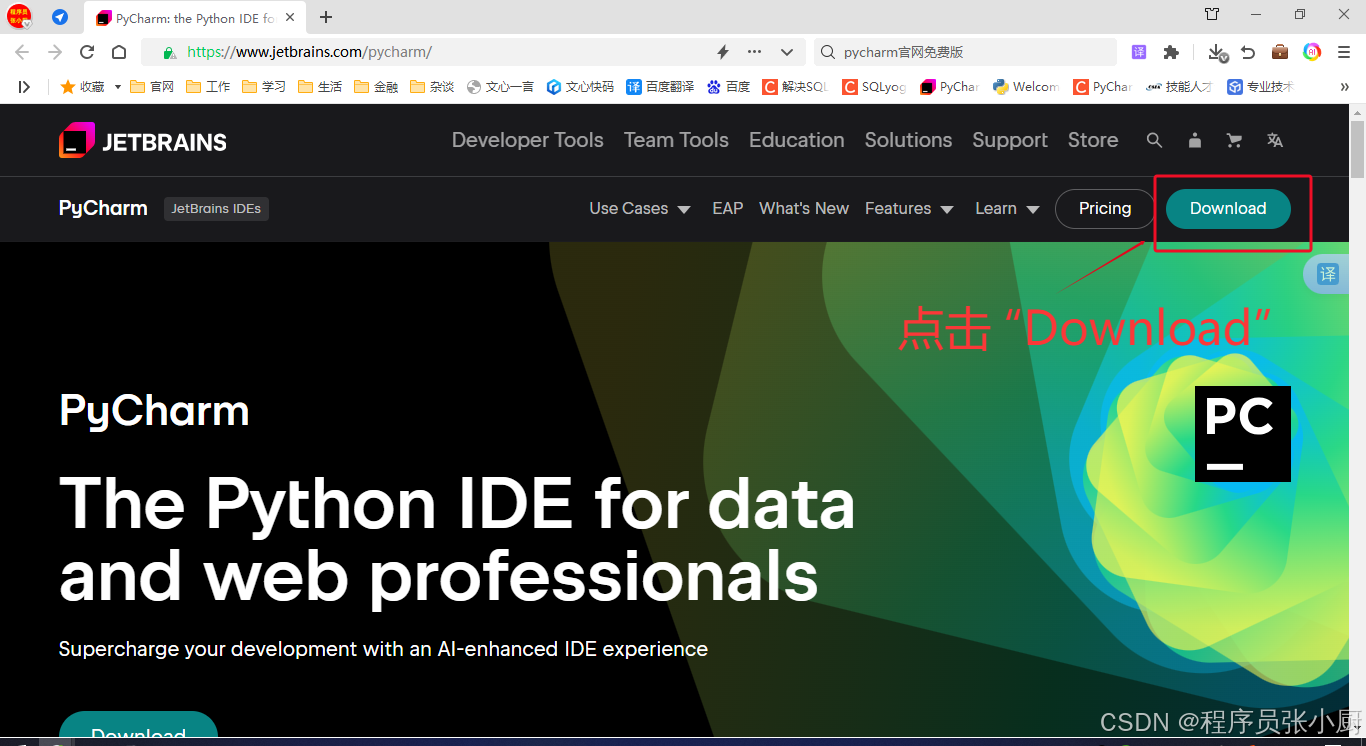Click the undo closed tab arrow icon
1366x746 pixels.
(1248, 52)
